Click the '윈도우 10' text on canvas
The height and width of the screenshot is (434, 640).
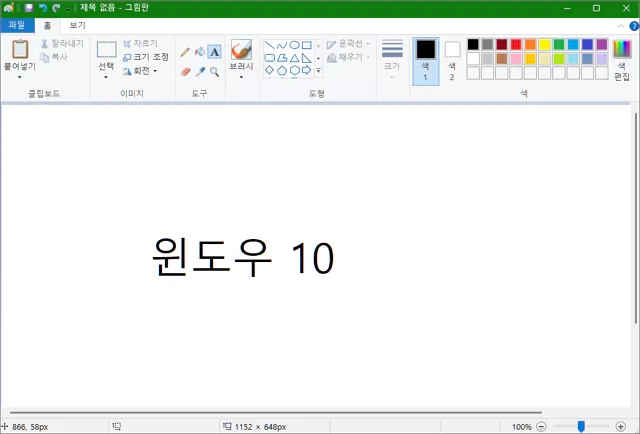point(243,257)
